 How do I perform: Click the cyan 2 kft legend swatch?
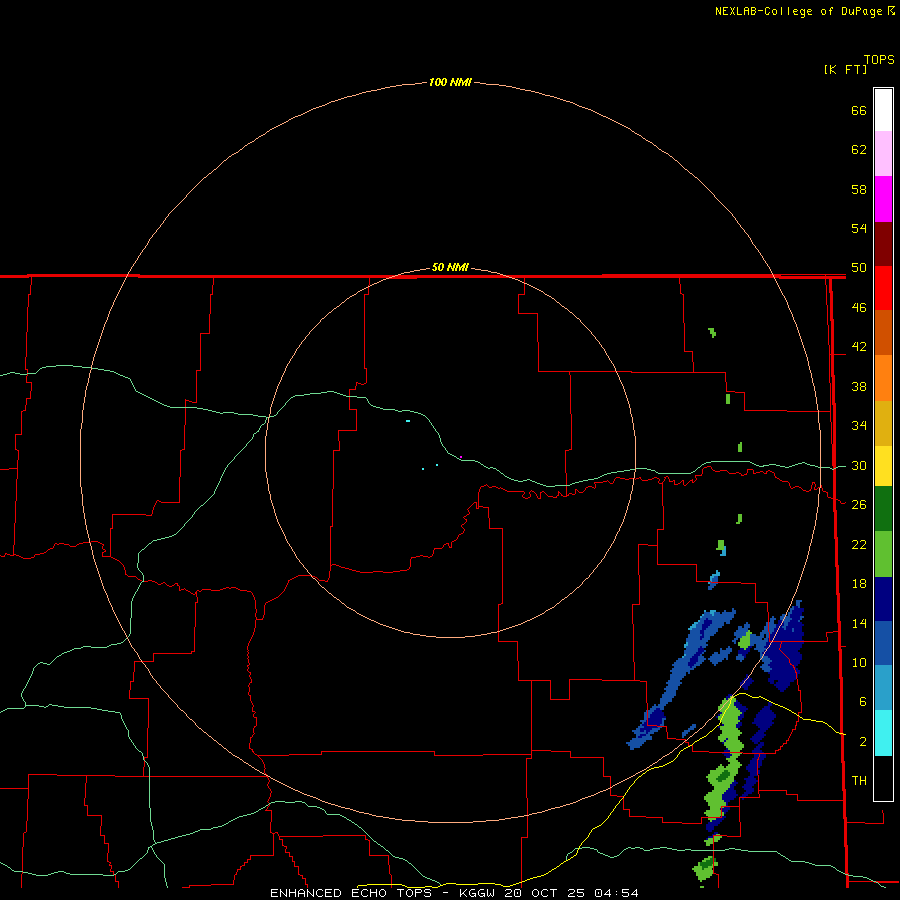pos(883,733)
